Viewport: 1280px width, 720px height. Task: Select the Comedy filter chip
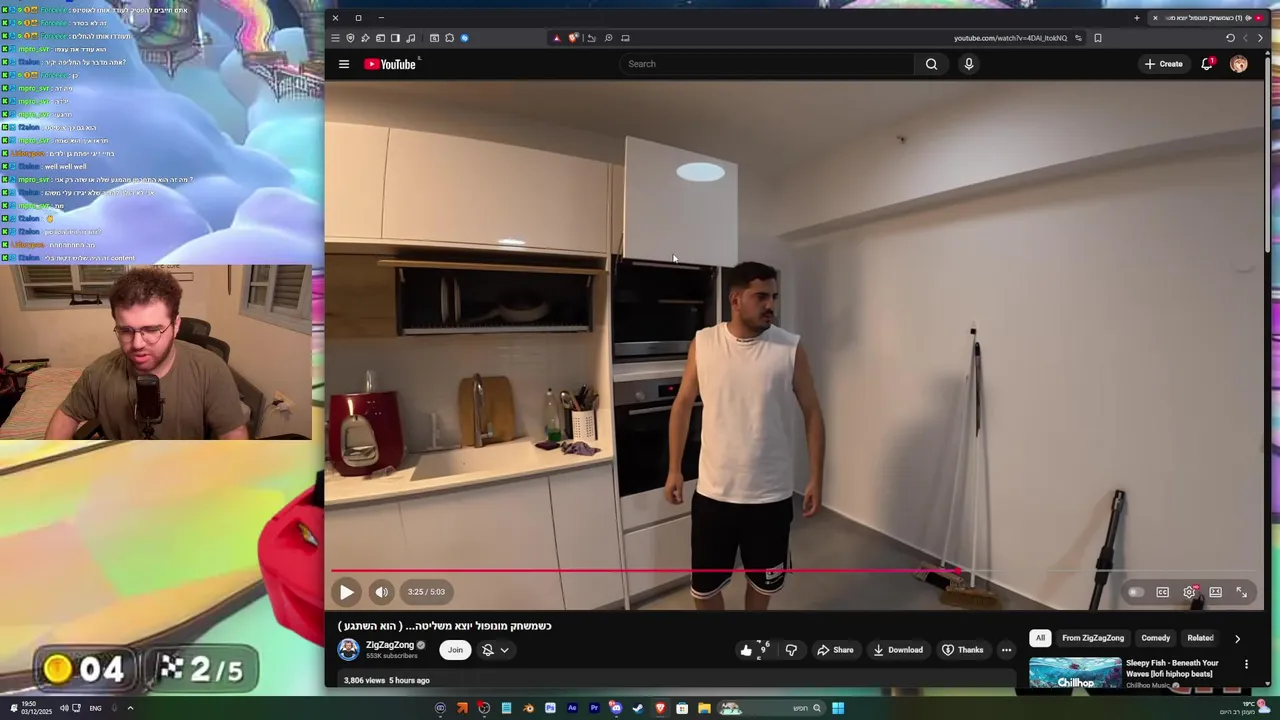point(1156,638)
